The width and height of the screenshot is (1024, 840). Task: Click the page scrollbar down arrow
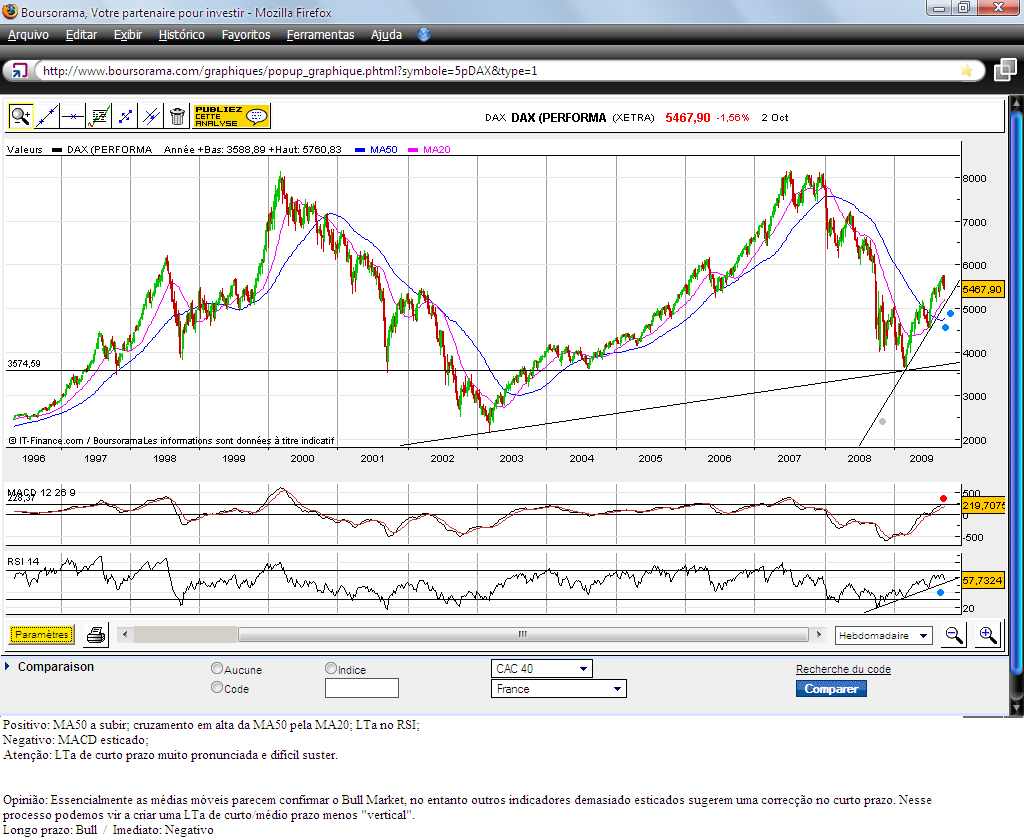pos(1016,708)
